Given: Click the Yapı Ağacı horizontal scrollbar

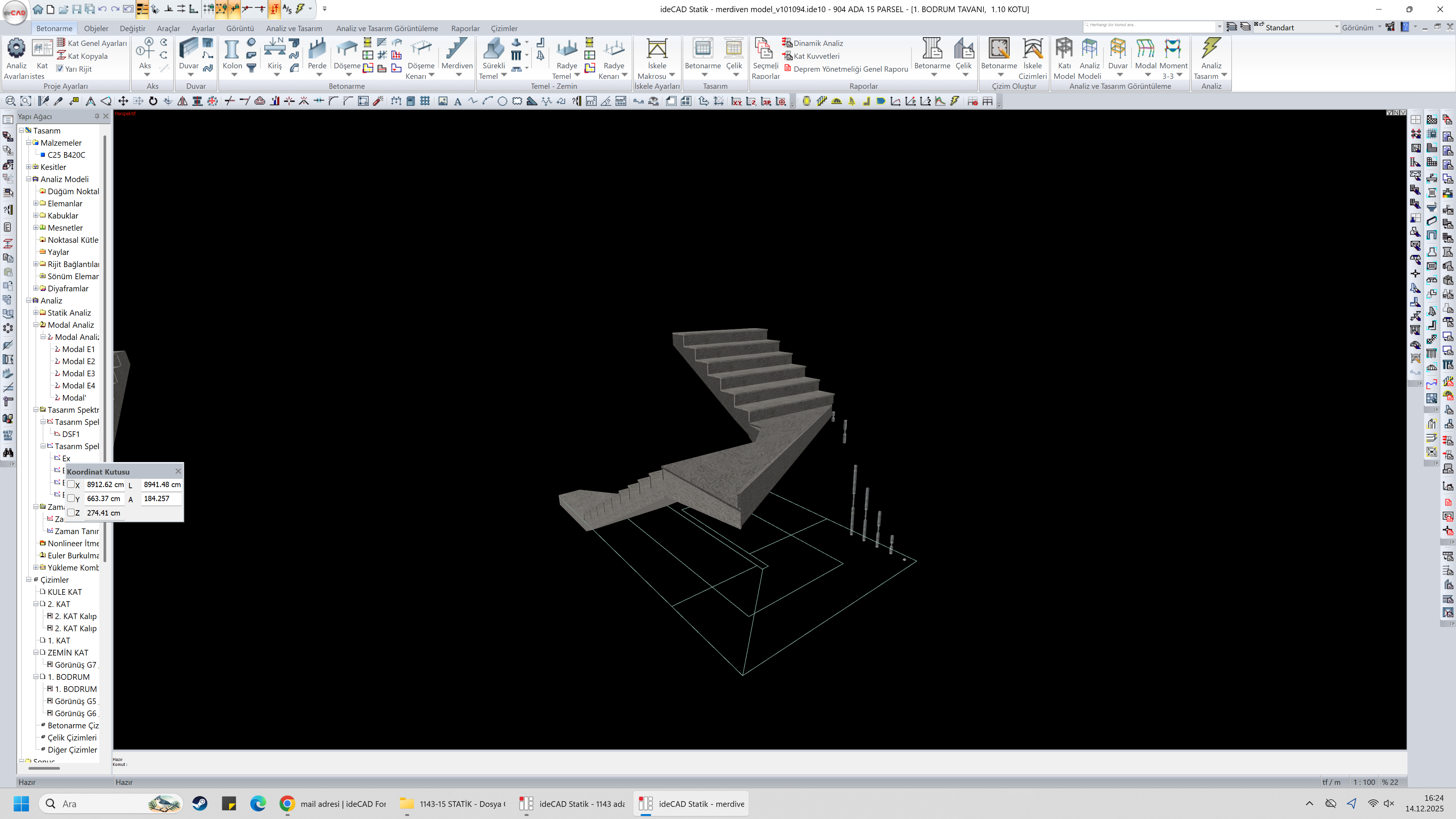Looking at the screenshot, I should click(44, 768).
